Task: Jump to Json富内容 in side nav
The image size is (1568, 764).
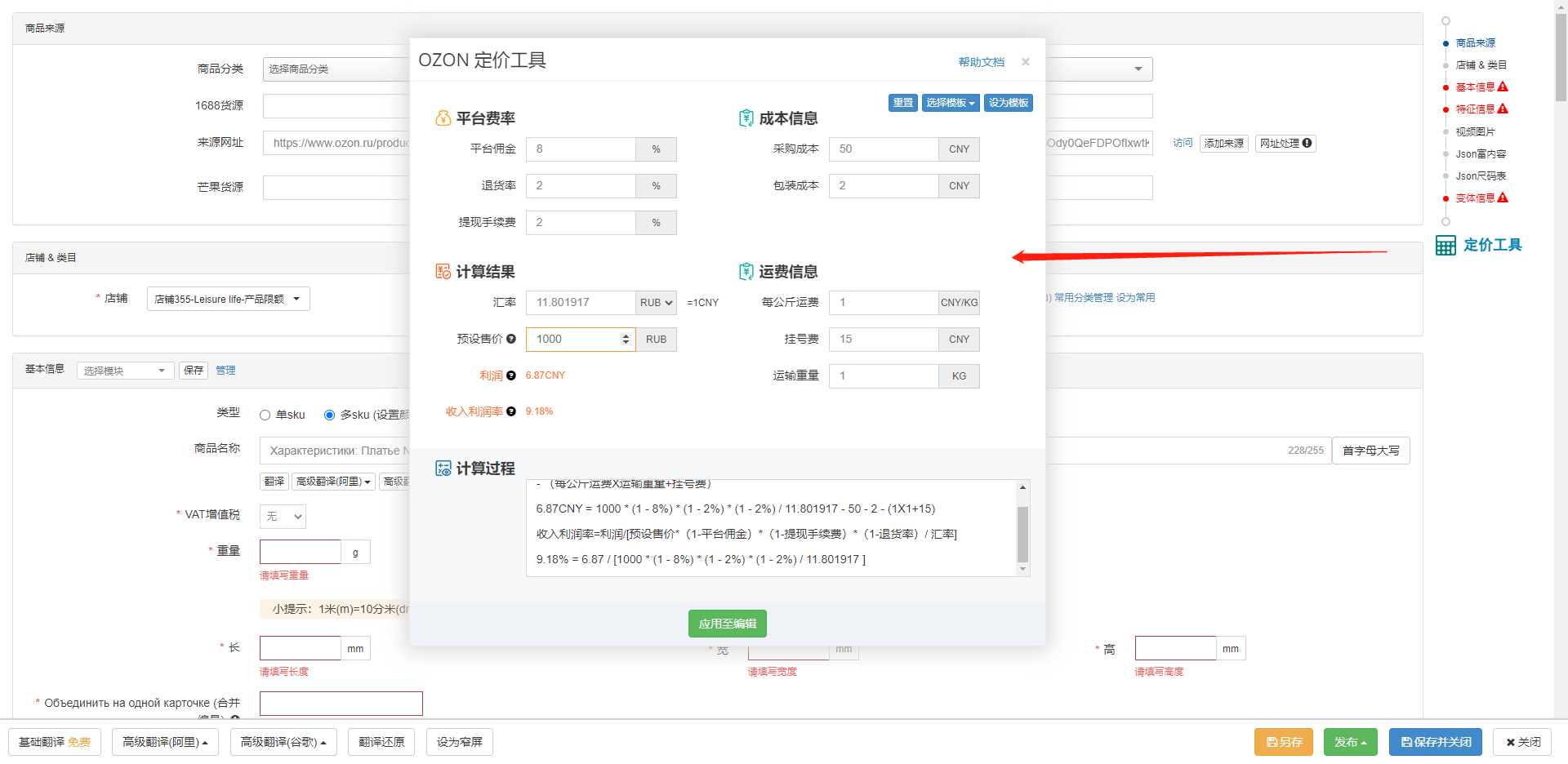Action: [x=1481, y=153]
